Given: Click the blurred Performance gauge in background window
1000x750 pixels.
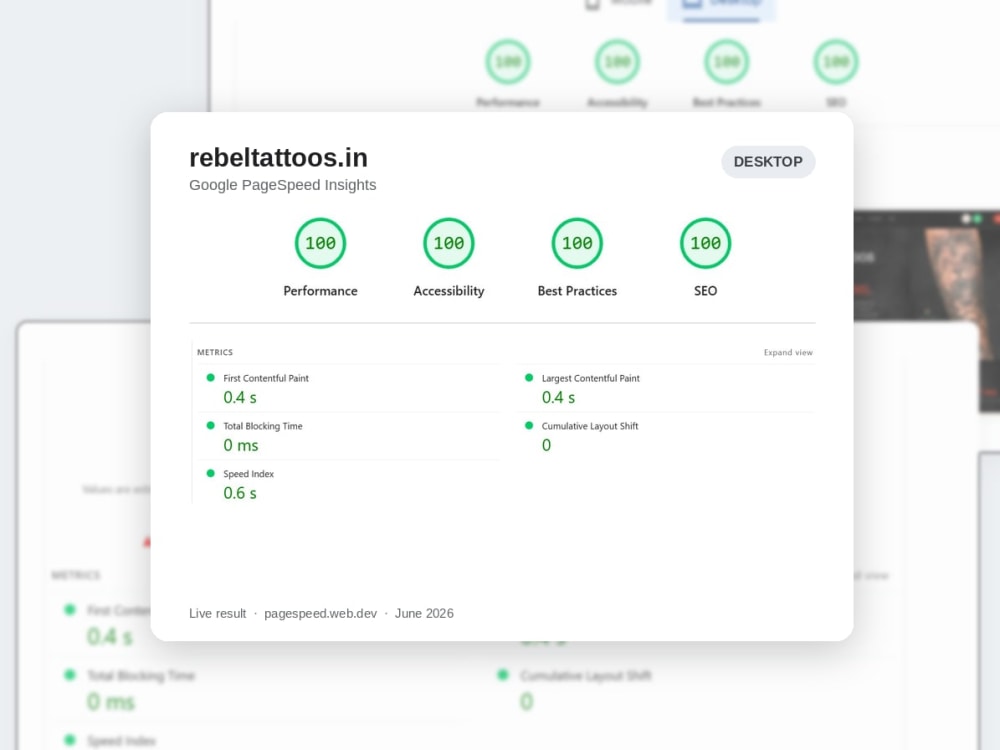Looking at the screenshot, I should 508,62.
